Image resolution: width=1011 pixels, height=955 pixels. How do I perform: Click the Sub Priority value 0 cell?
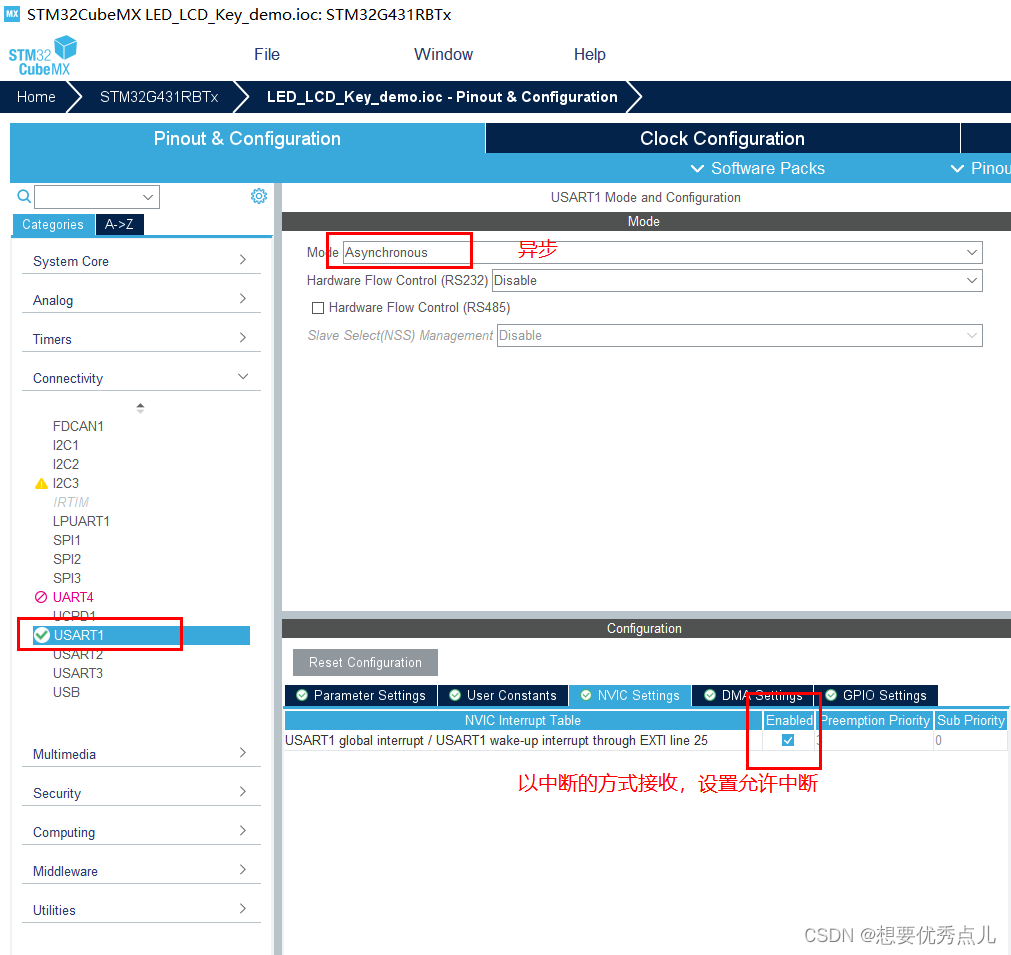[x=970, y=740]
